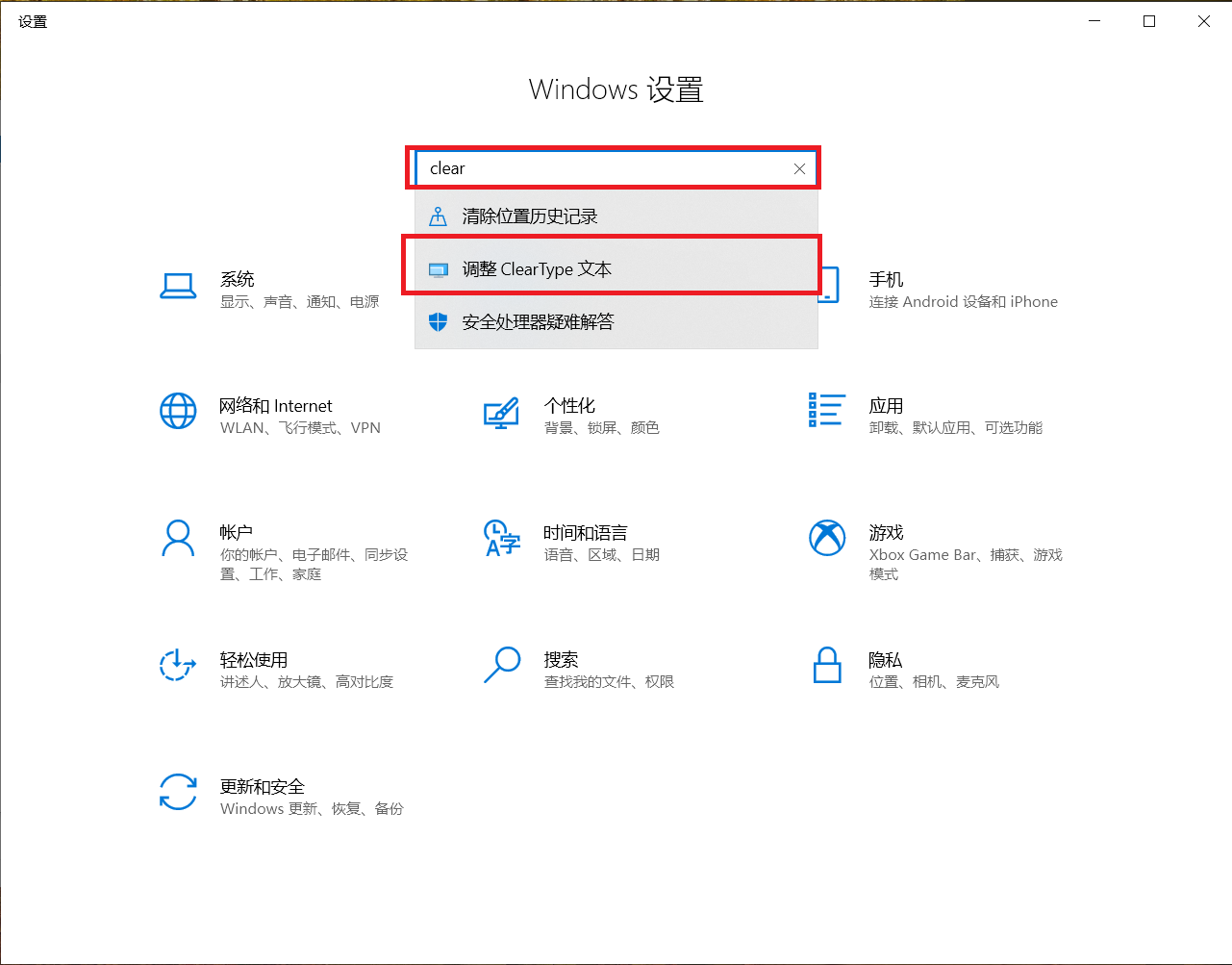Open 帐户 settings title

[x=237, y=533]
